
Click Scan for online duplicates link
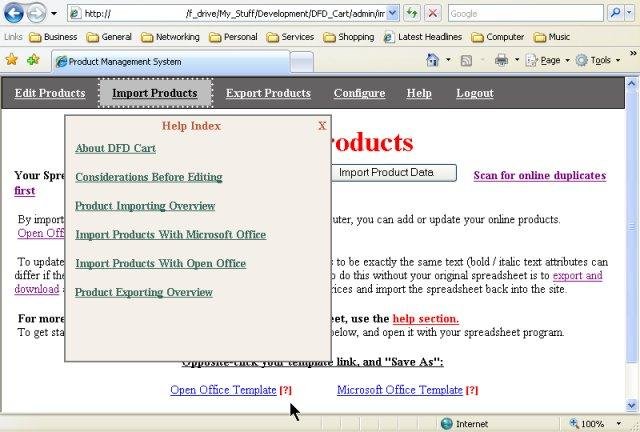pyautogui.click(x=540, y=176)
